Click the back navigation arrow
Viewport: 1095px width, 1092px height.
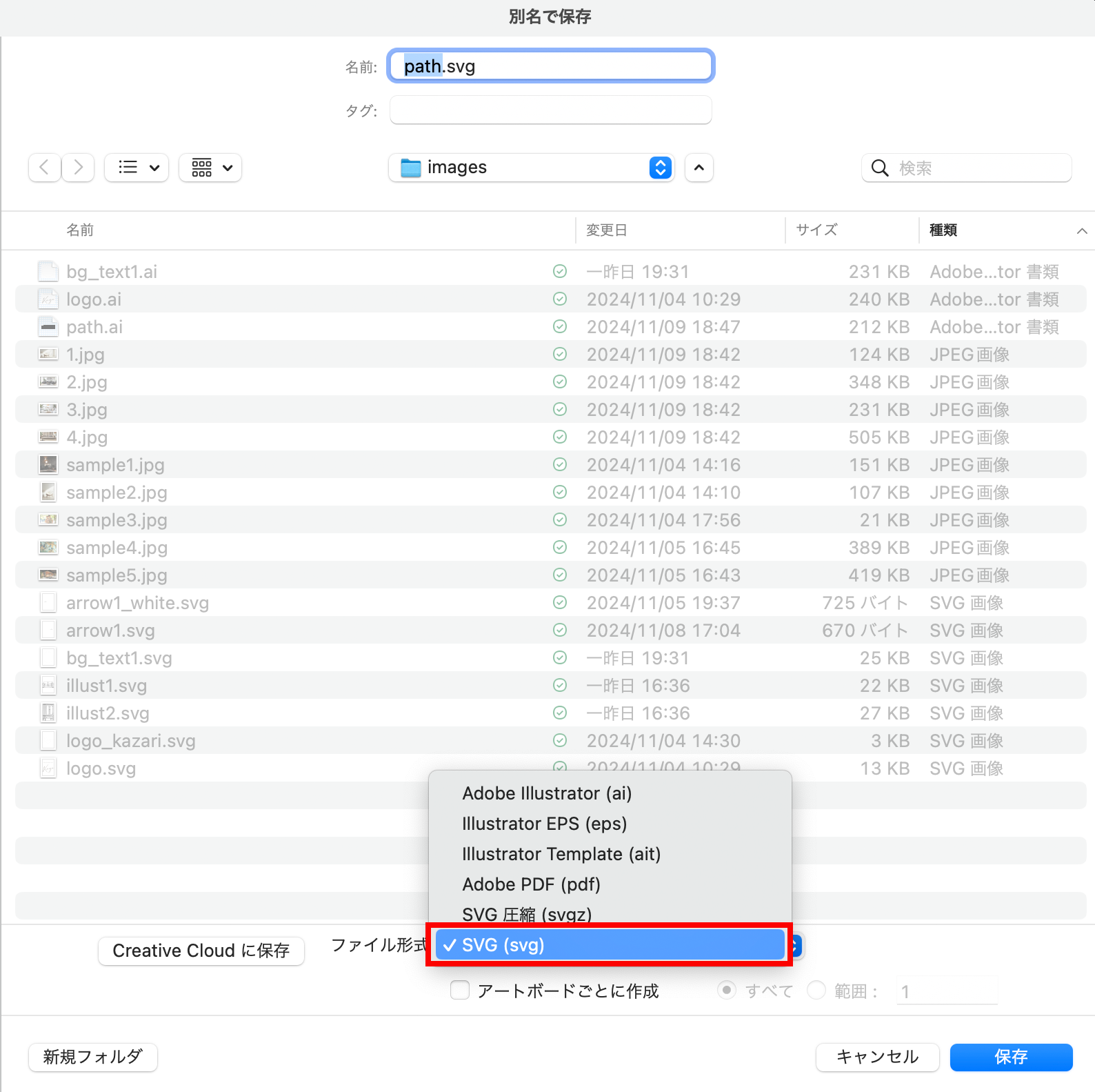point(44,168)
